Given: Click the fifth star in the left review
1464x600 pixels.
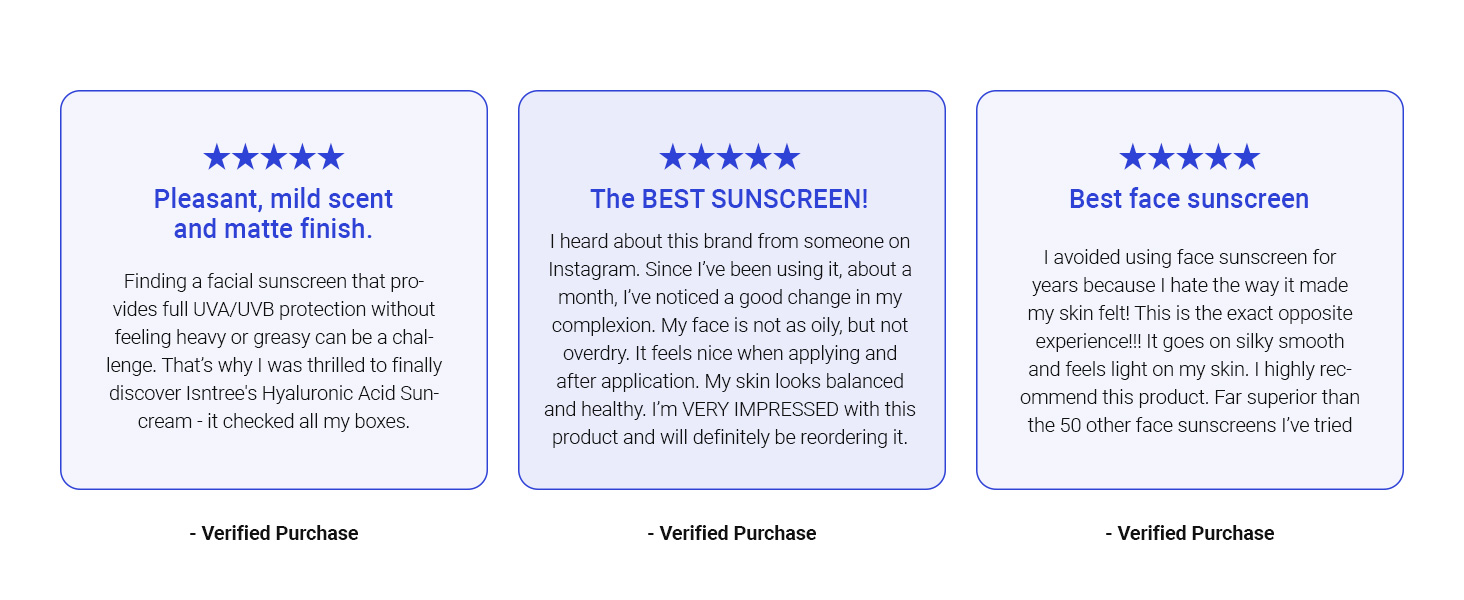Looking at the screenshot, I should click(331, 157).
